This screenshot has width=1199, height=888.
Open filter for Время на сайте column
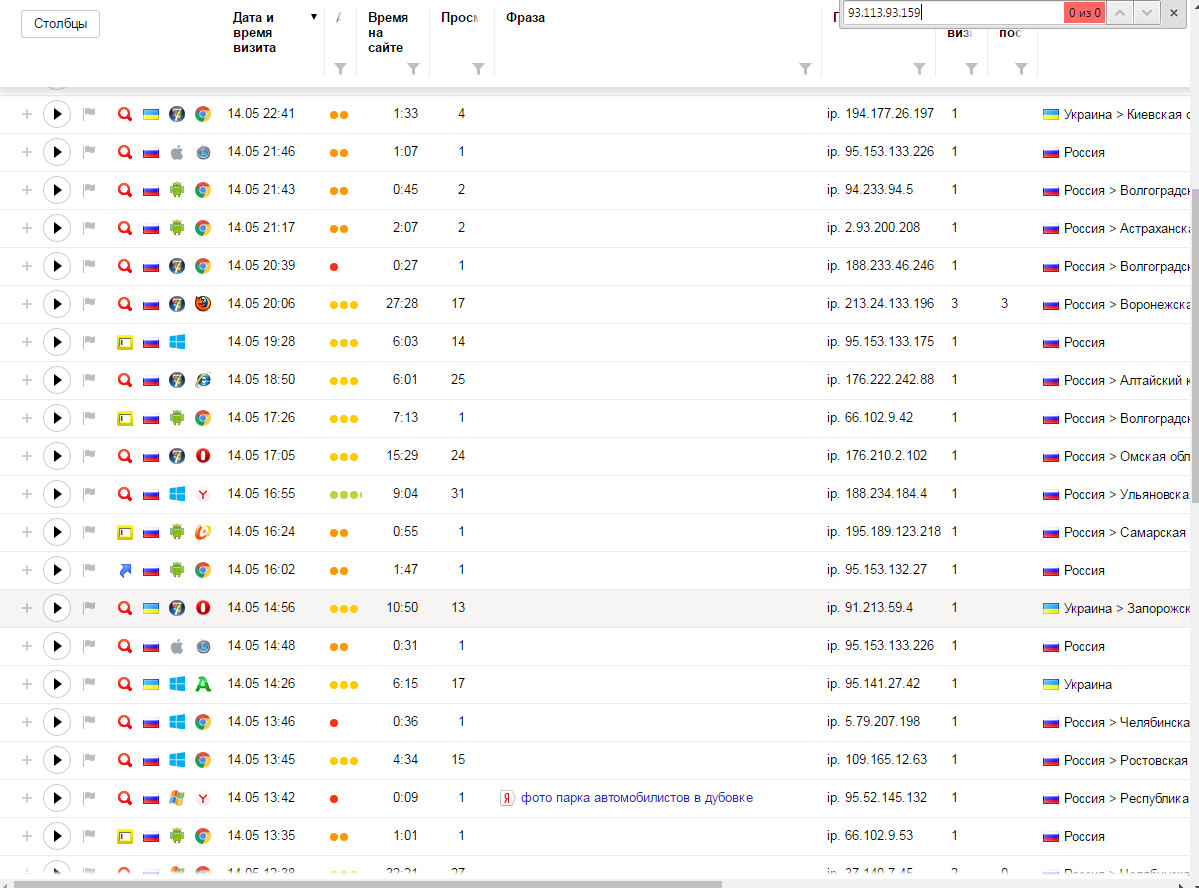point(413,69)
